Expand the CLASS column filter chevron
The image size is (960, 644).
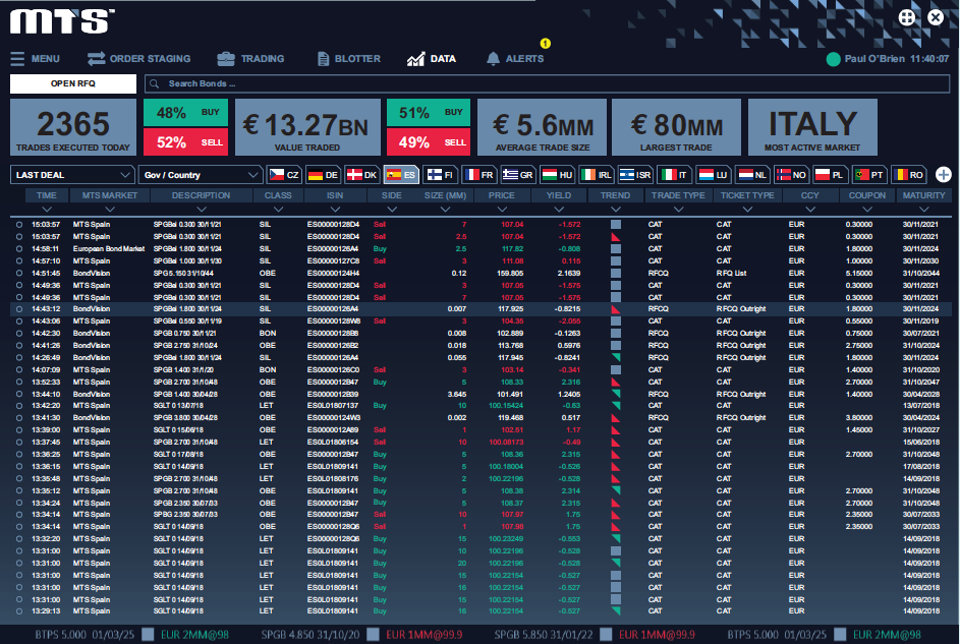click(x=278, y=209)
